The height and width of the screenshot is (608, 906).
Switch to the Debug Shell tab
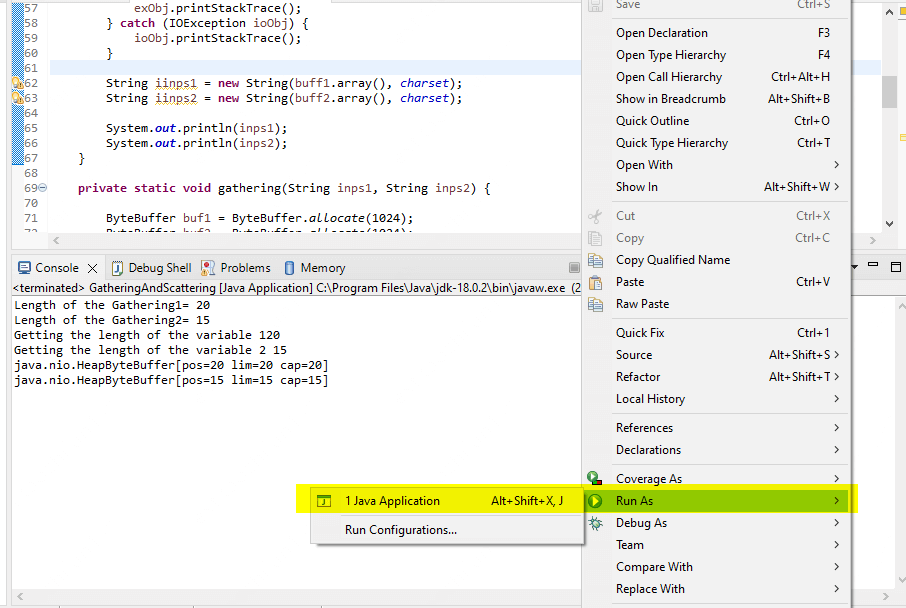click(151, 268)
